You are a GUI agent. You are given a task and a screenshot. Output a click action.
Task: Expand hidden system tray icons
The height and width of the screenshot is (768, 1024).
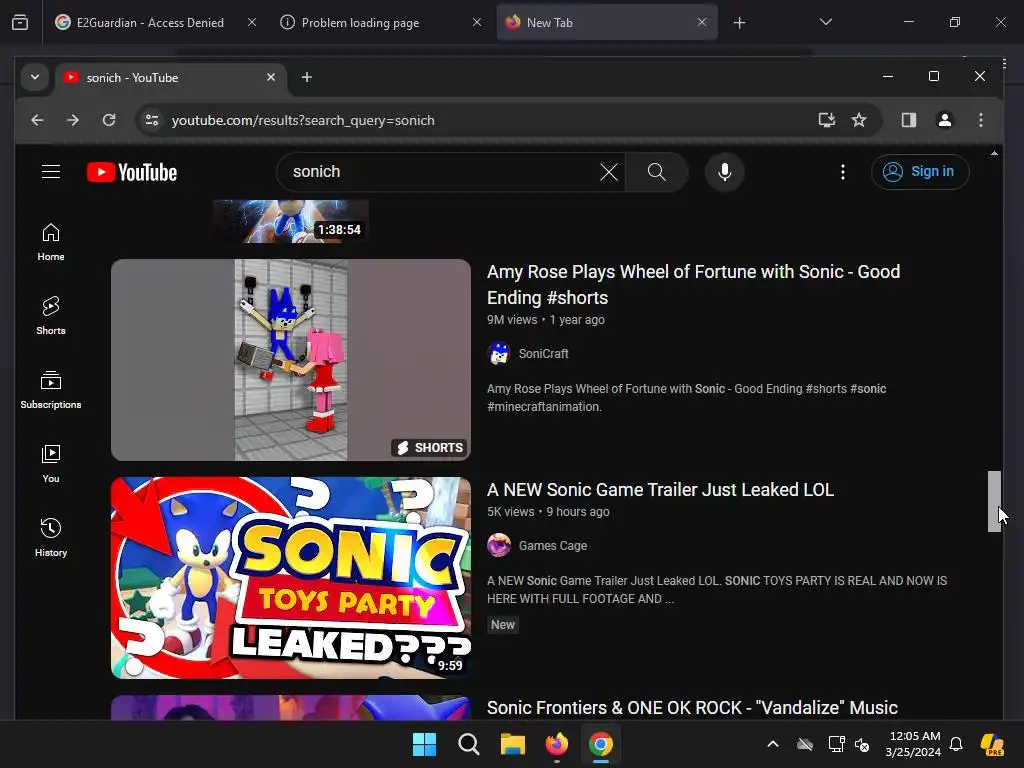(x=773, y=744)
